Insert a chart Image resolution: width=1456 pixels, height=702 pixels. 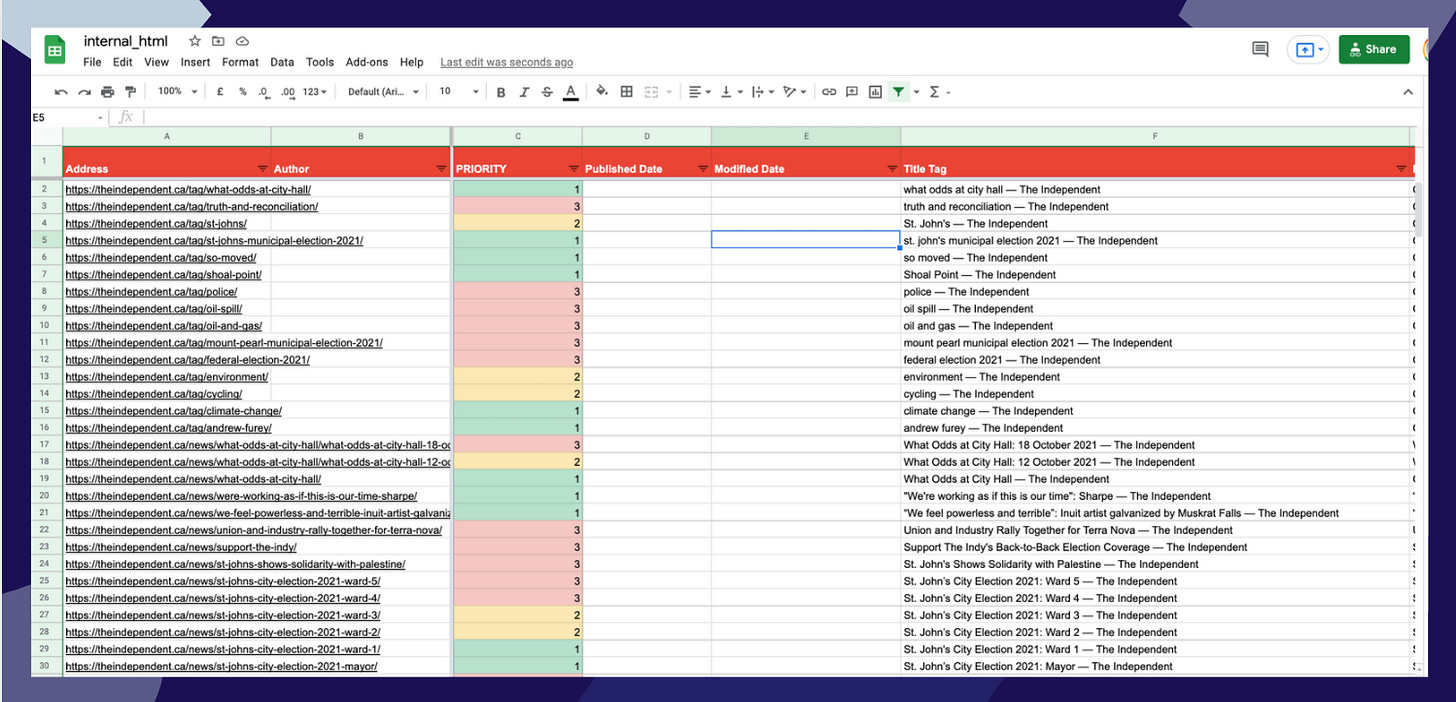point(875,92)
